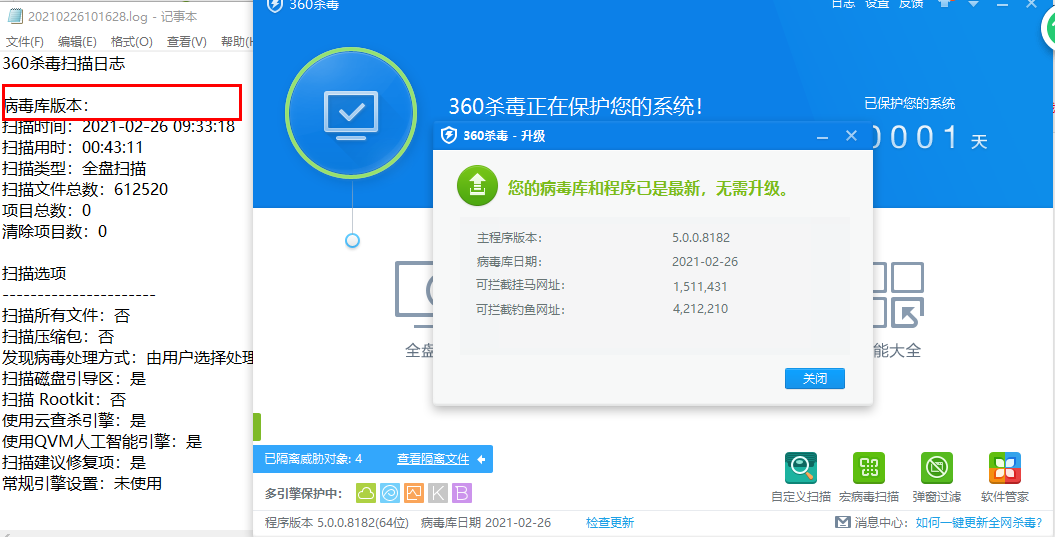Click the 扫描用时 00:43:11 line

click(73, 147)
